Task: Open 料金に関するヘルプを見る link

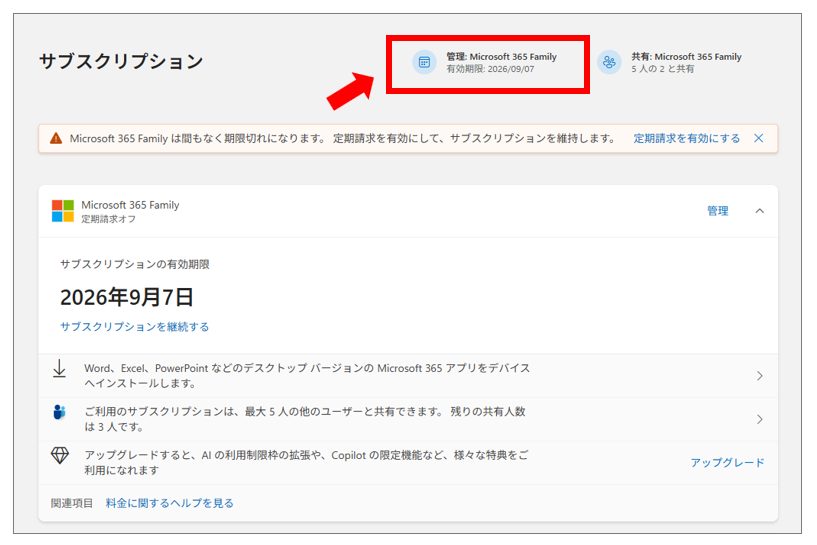Action: 170,503
